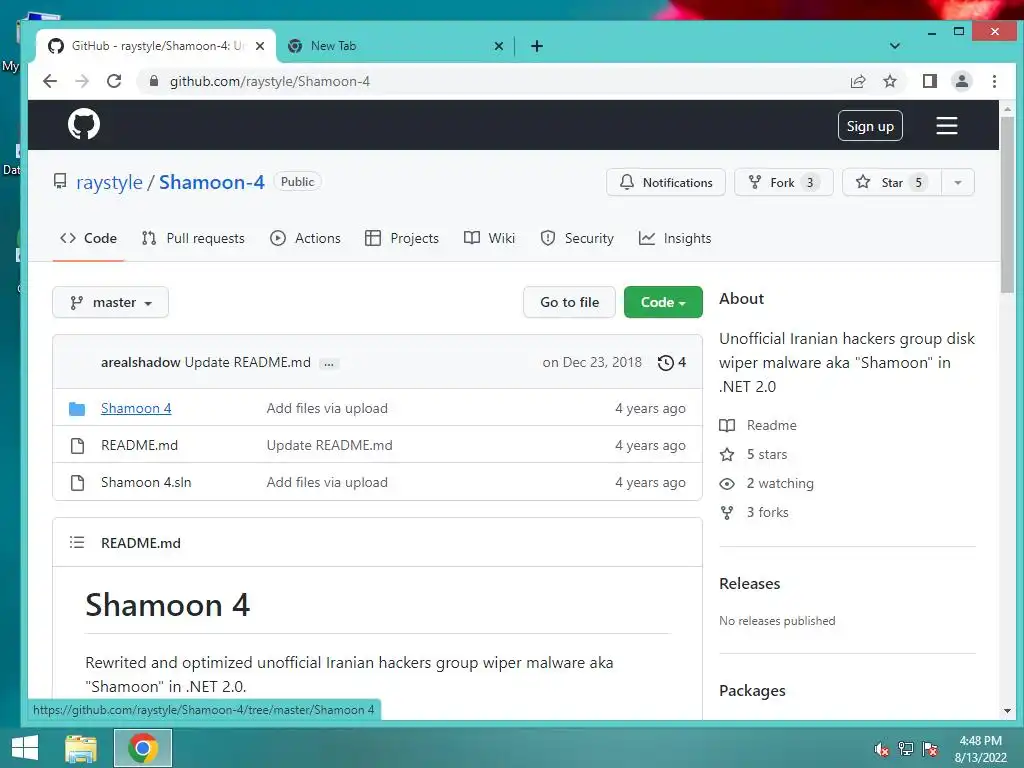This screenshot has width=1024, height=768.
Task: Open the Shamoon 4 folder
Action: tap(136, 408)
